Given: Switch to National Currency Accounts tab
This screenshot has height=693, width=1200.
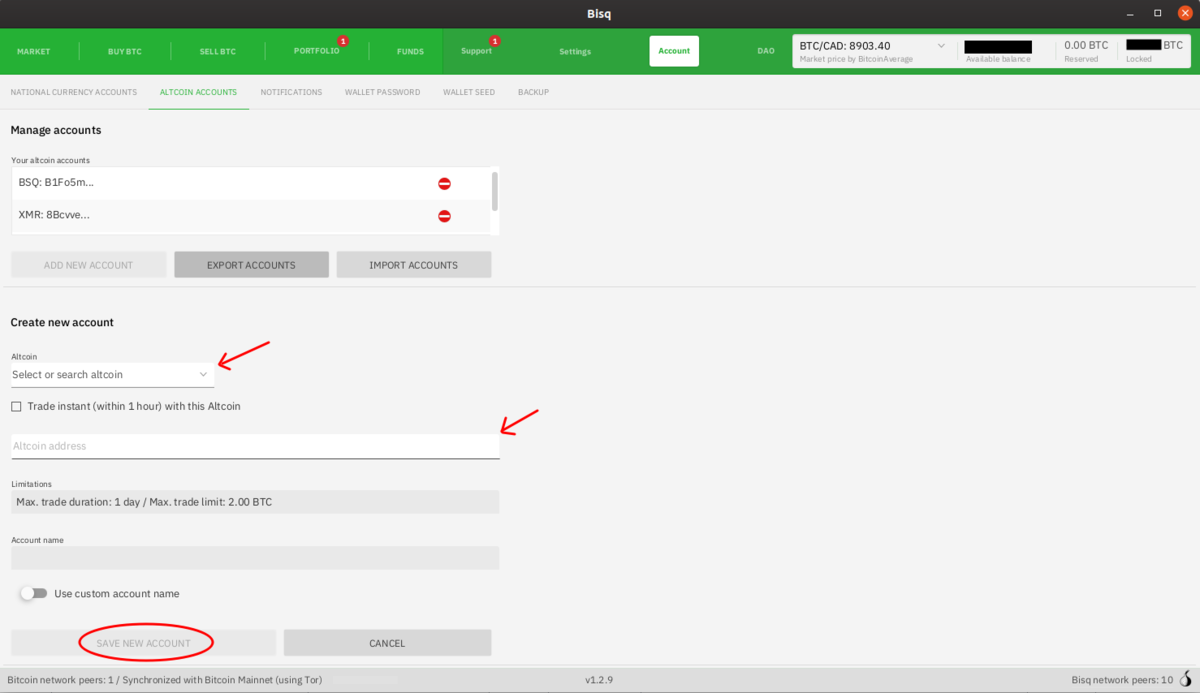Looking at the screenshot, I should coord(73,92).
